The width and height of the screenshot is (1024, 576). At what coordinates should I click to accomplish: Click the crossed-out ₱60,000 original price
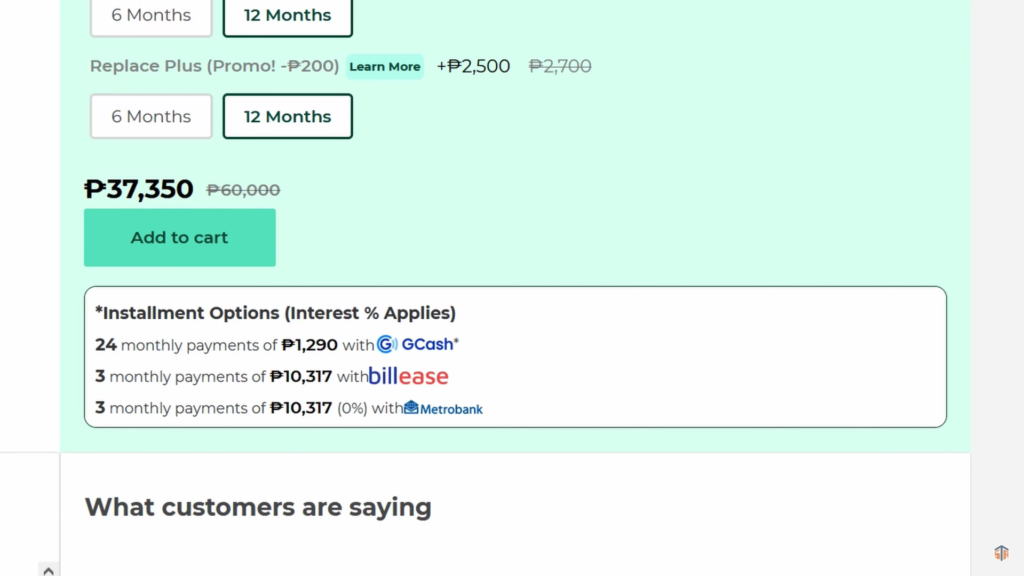[243, 190]
